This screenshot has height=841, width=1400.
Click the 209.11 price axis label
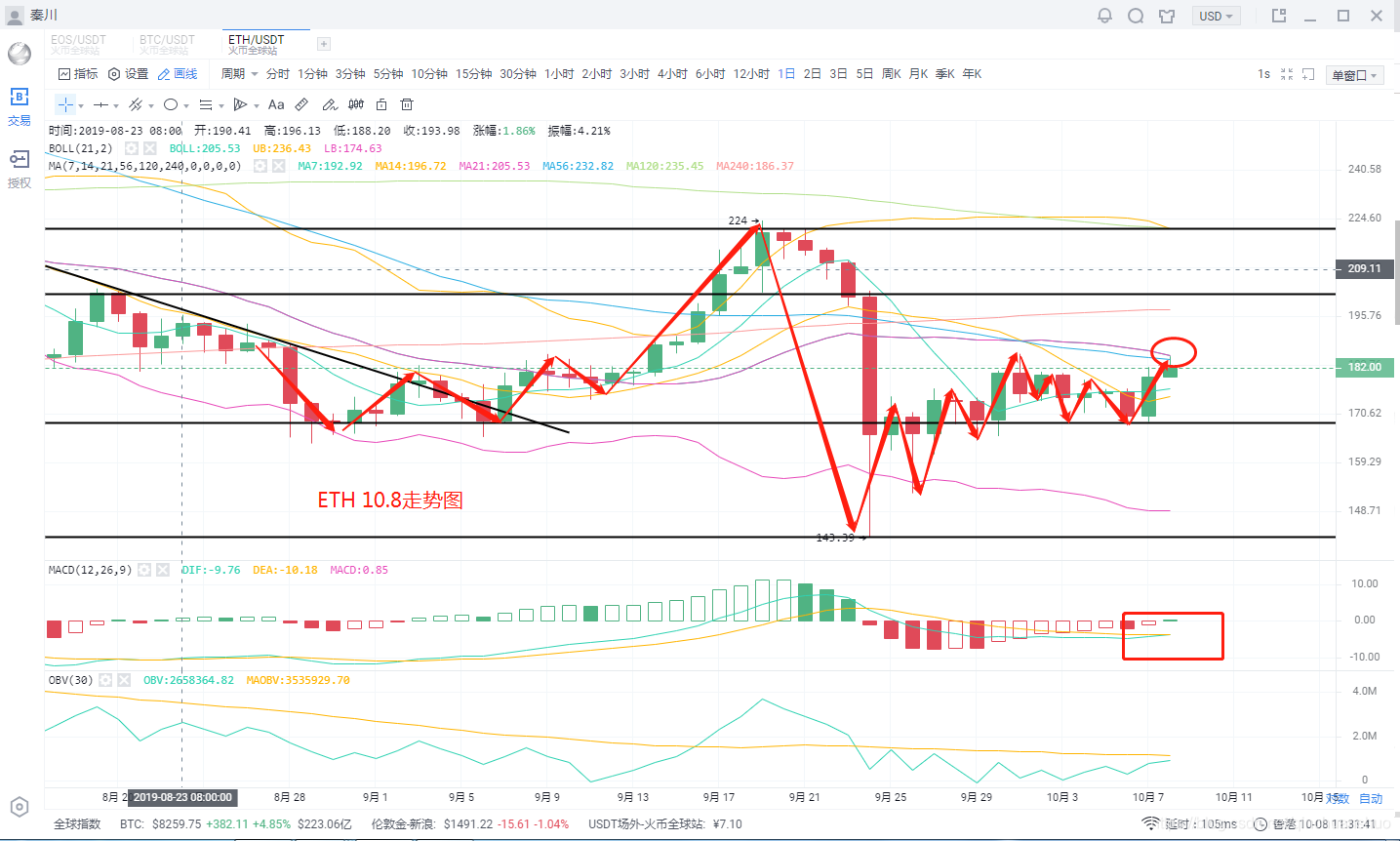1364,269
